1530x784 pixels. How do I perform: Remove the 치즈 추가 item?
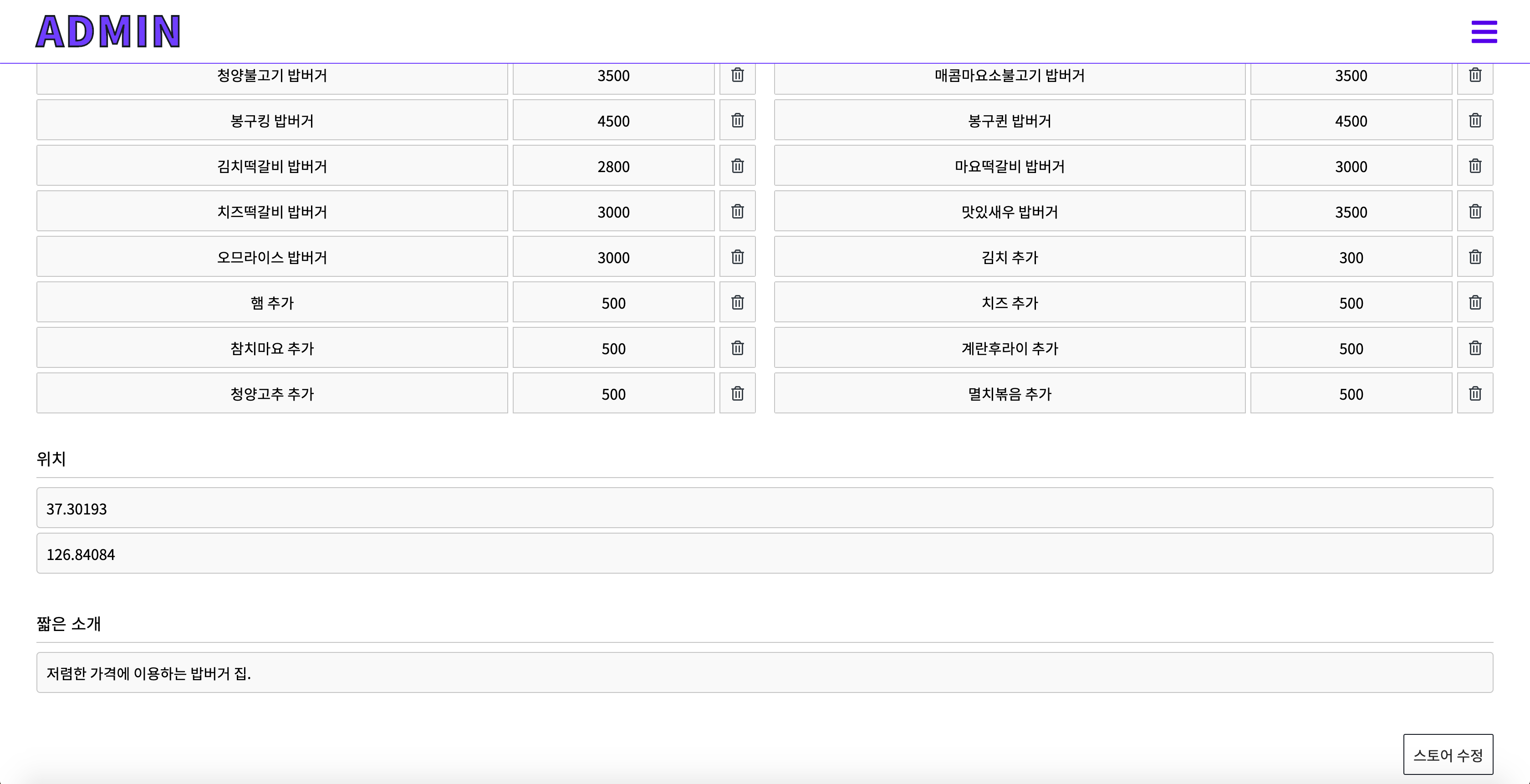1475,303
